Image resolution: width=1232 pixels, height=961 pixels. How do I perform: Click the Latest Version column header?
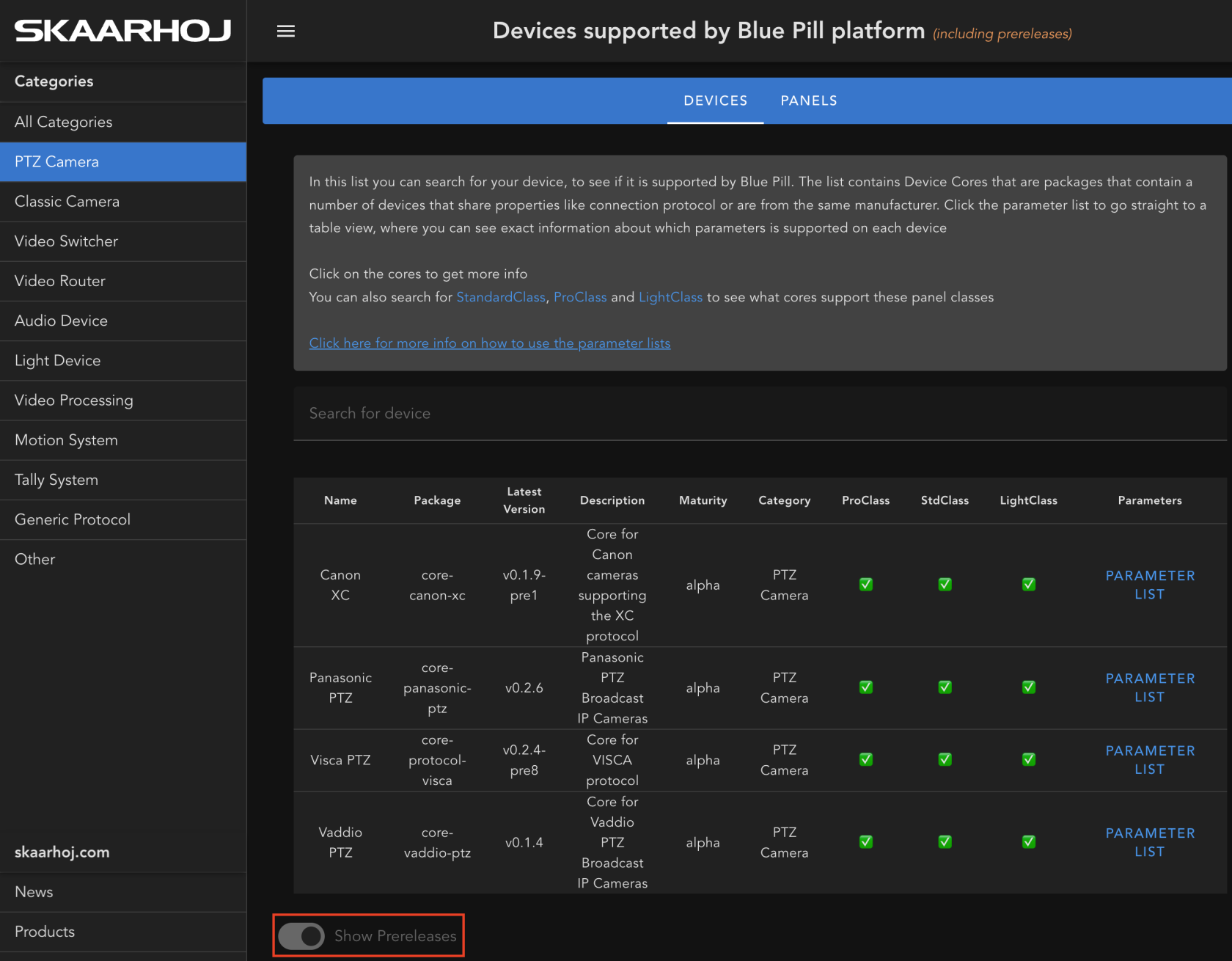tap(524, 500)
